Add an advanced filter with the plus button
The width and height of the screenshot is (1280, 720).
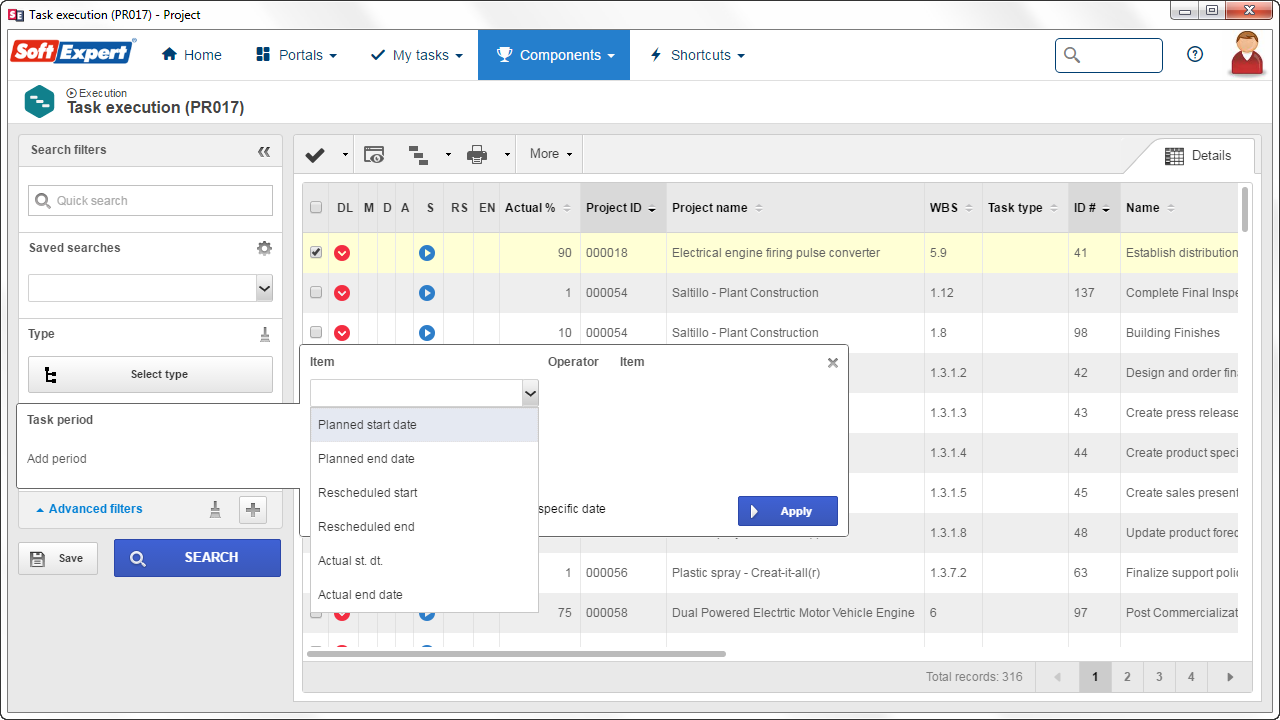(x=253, y=510)
